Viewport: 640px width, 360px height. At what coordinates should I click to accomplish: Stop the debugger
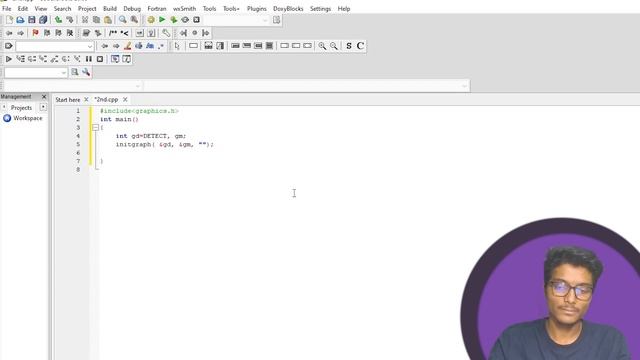pyautogui.click(x=100, y=59)
